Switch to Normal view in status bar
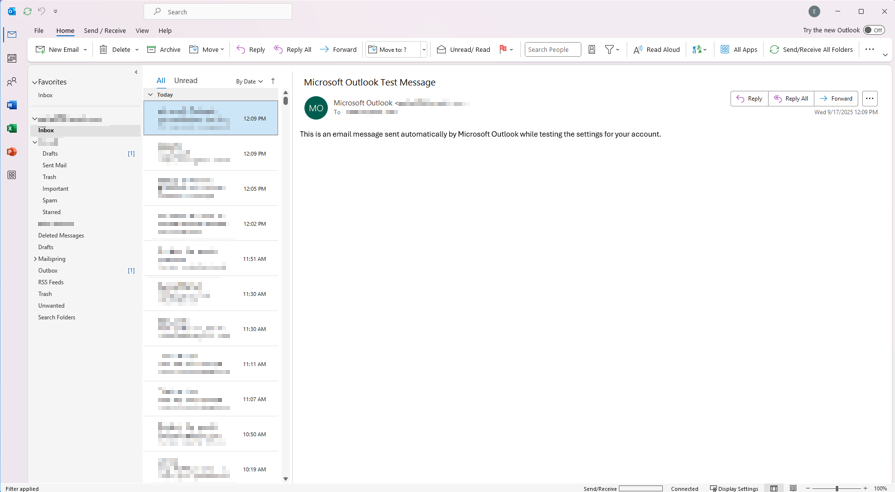This screenshot has width=895, height=492. click(773, 489)
